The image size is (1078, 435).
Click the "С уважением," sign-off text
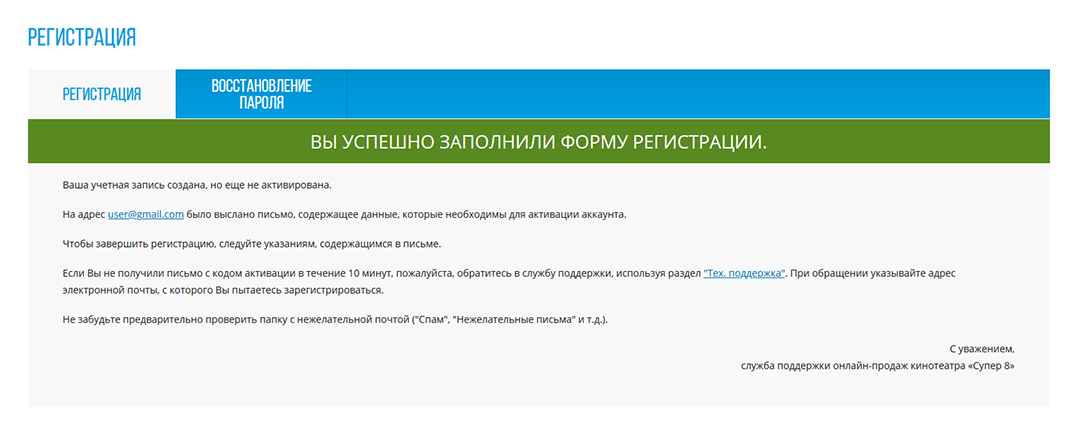pyautogui.click(x=982, y=349)
